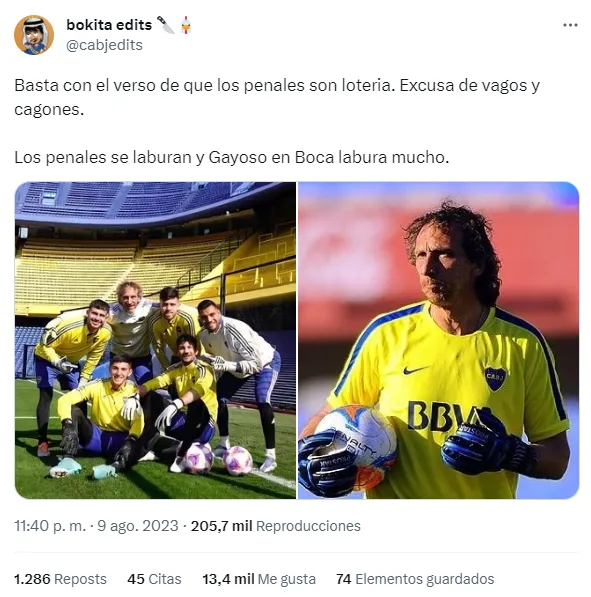591x597 pixels.
Task: Open the goalkeeper coach photo on right
Action: tap(438, 340)
